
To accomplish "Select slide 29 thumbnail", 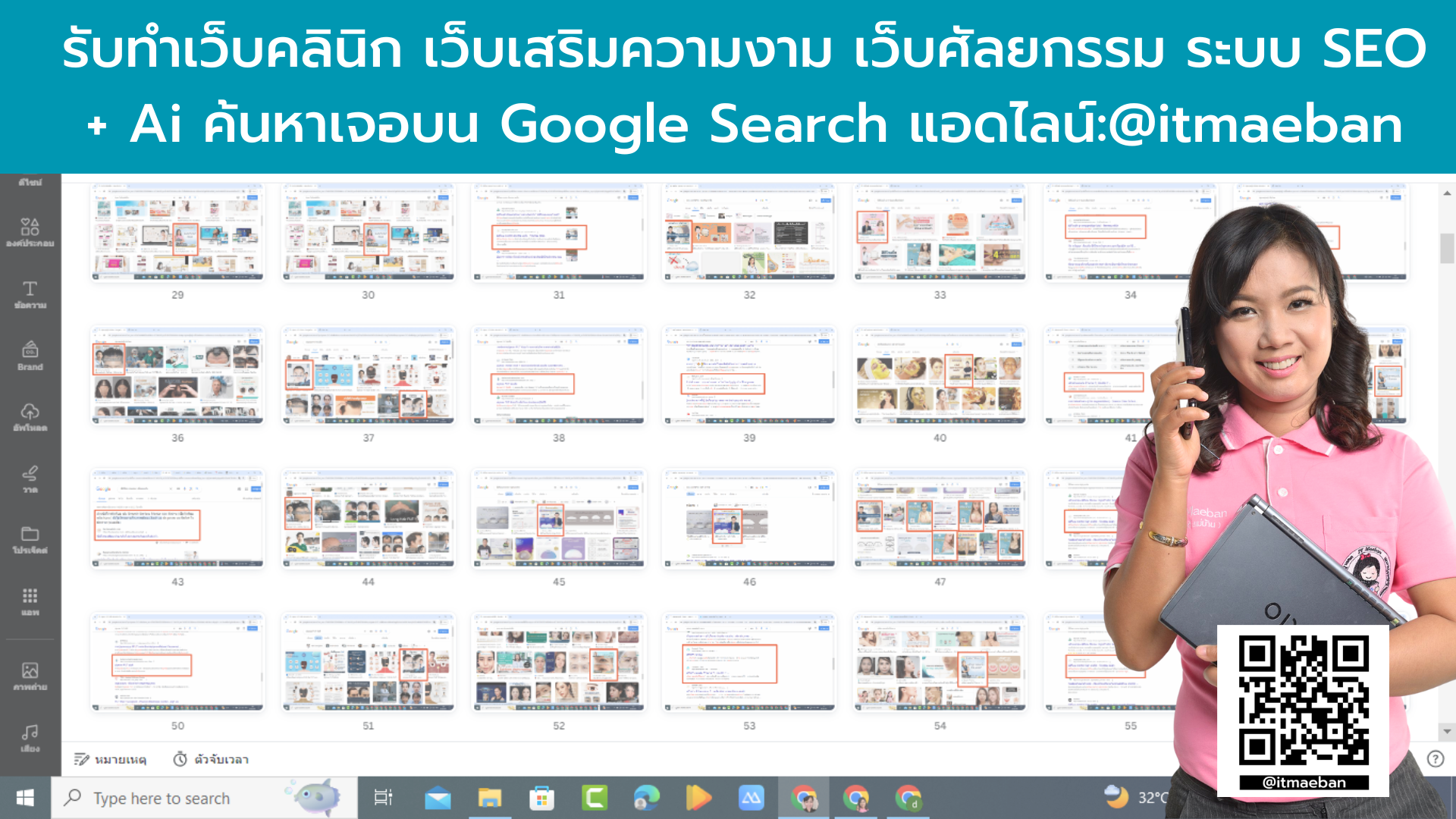I will (x=177, y=233).
